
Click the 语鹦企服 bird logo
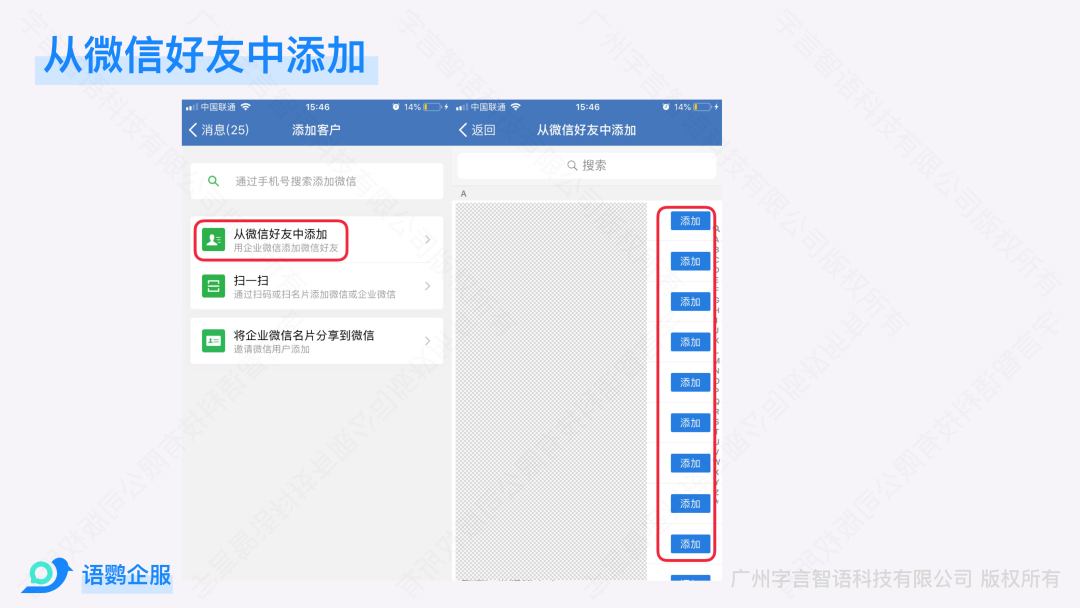tap(46, 575)
